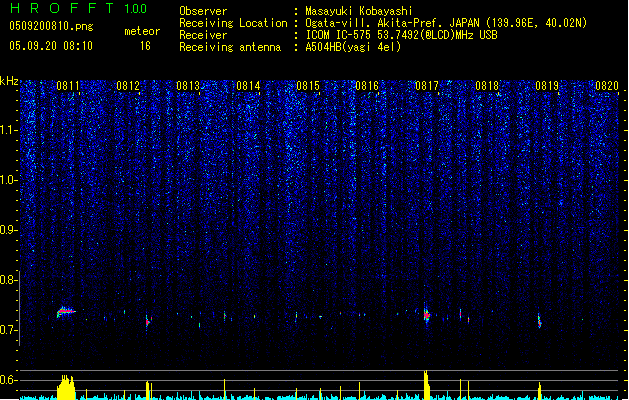629x400 pixels.
Task: Click the meteor echo just before 0819
Action: [x=540, y=321]
